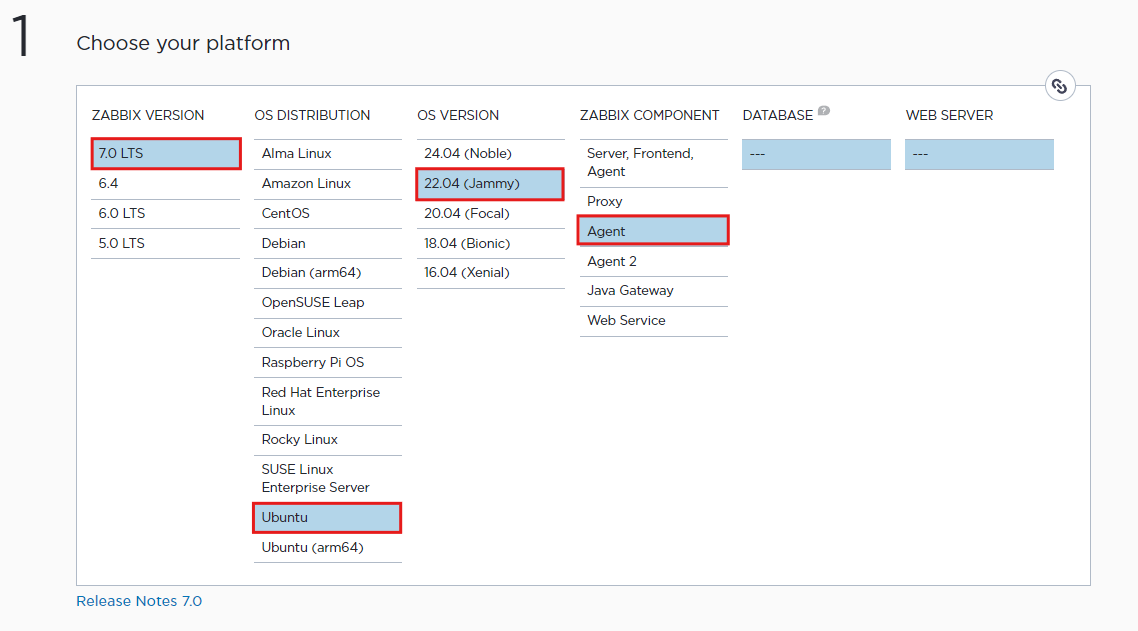Click the DATABASE column heading
Image resolution: width=1138 pixels, height=631 pixels.
777,115
